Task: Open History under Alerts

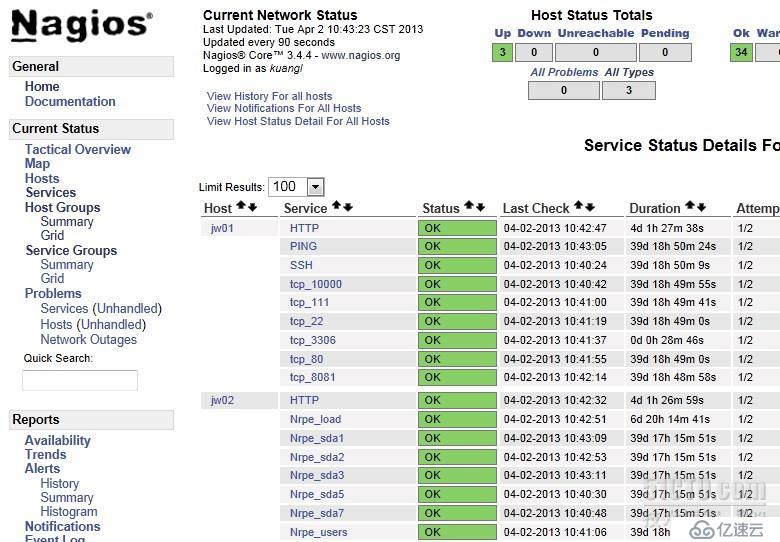Action: click(60, 483)
